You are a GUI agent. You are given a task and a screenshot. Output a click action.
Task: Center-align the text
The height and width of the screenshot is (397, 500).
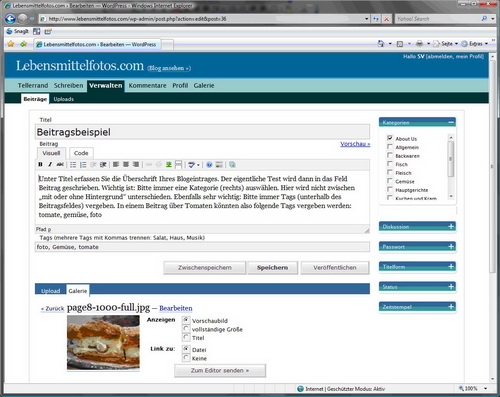click(126, 164)
